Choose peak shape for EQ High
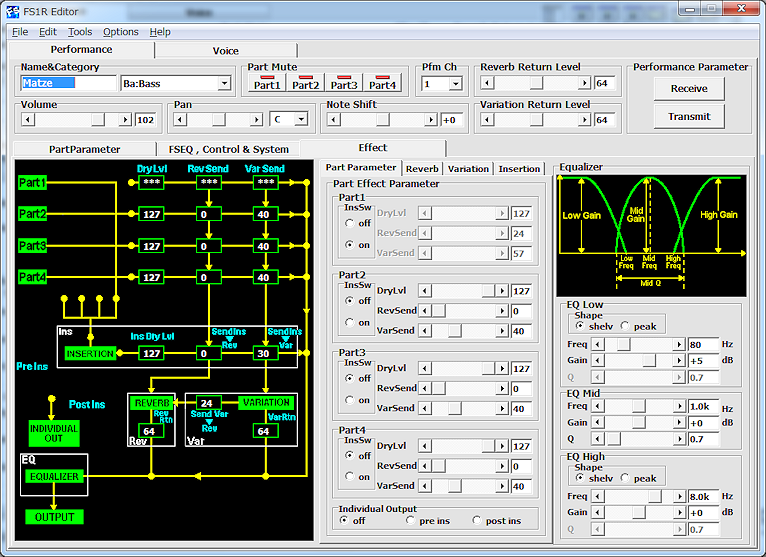 [625, 478]
